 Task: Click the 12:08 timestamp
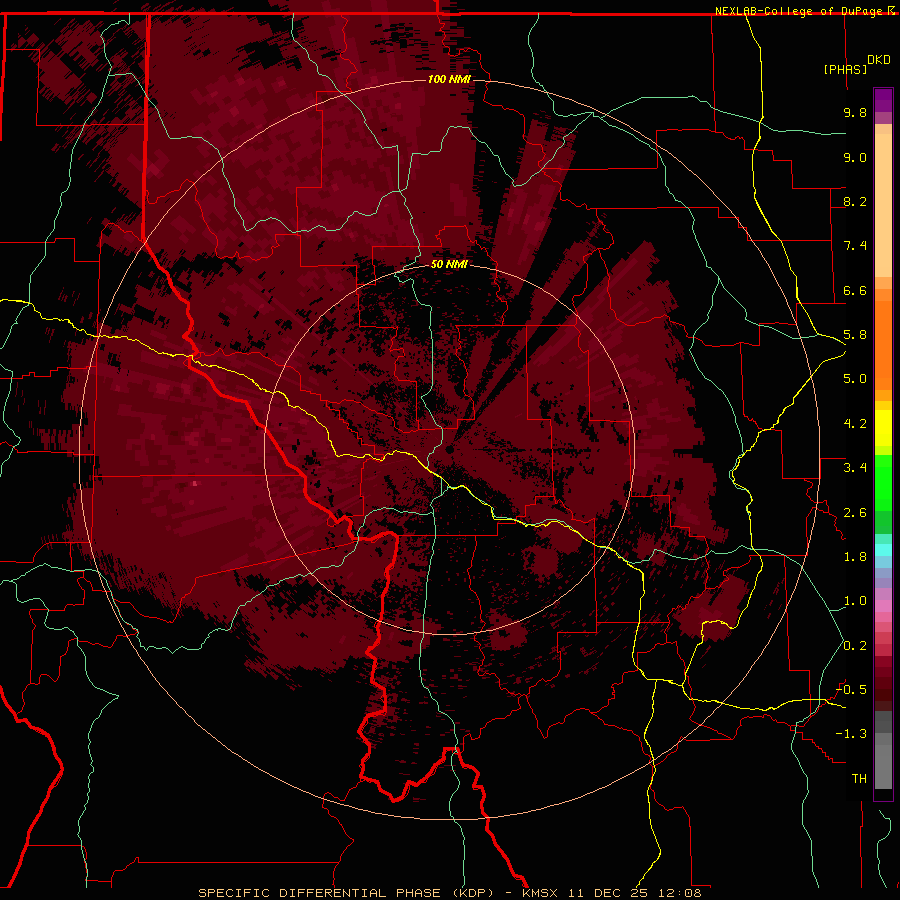(x=681, y=893)
